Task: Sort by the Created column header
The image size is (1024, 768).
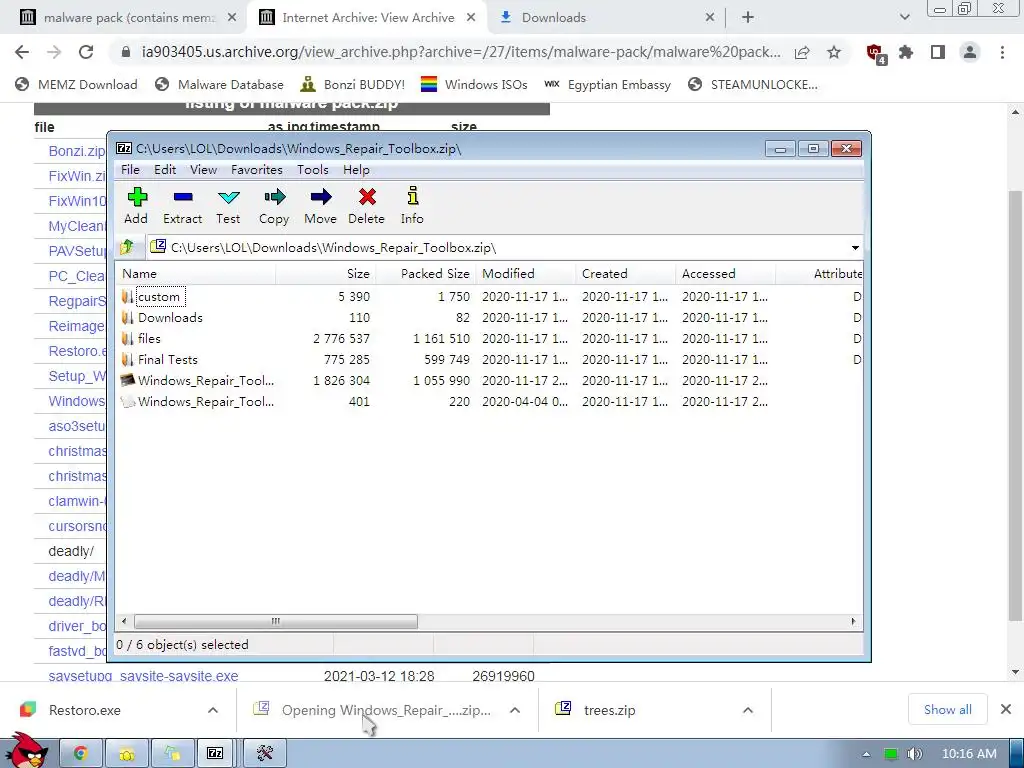Action: pos(626,274)
